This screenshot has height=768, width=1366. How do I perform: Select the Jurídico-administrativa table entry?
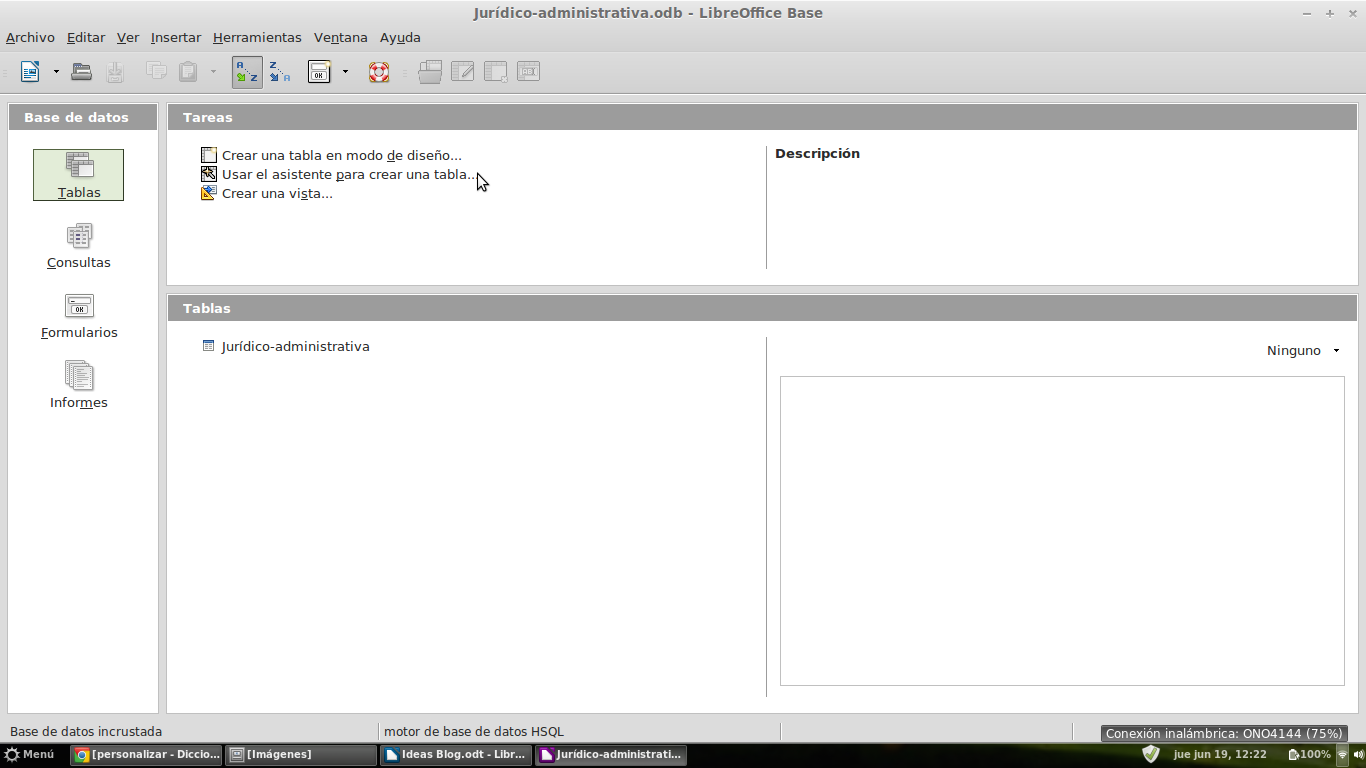pos(286,346)
